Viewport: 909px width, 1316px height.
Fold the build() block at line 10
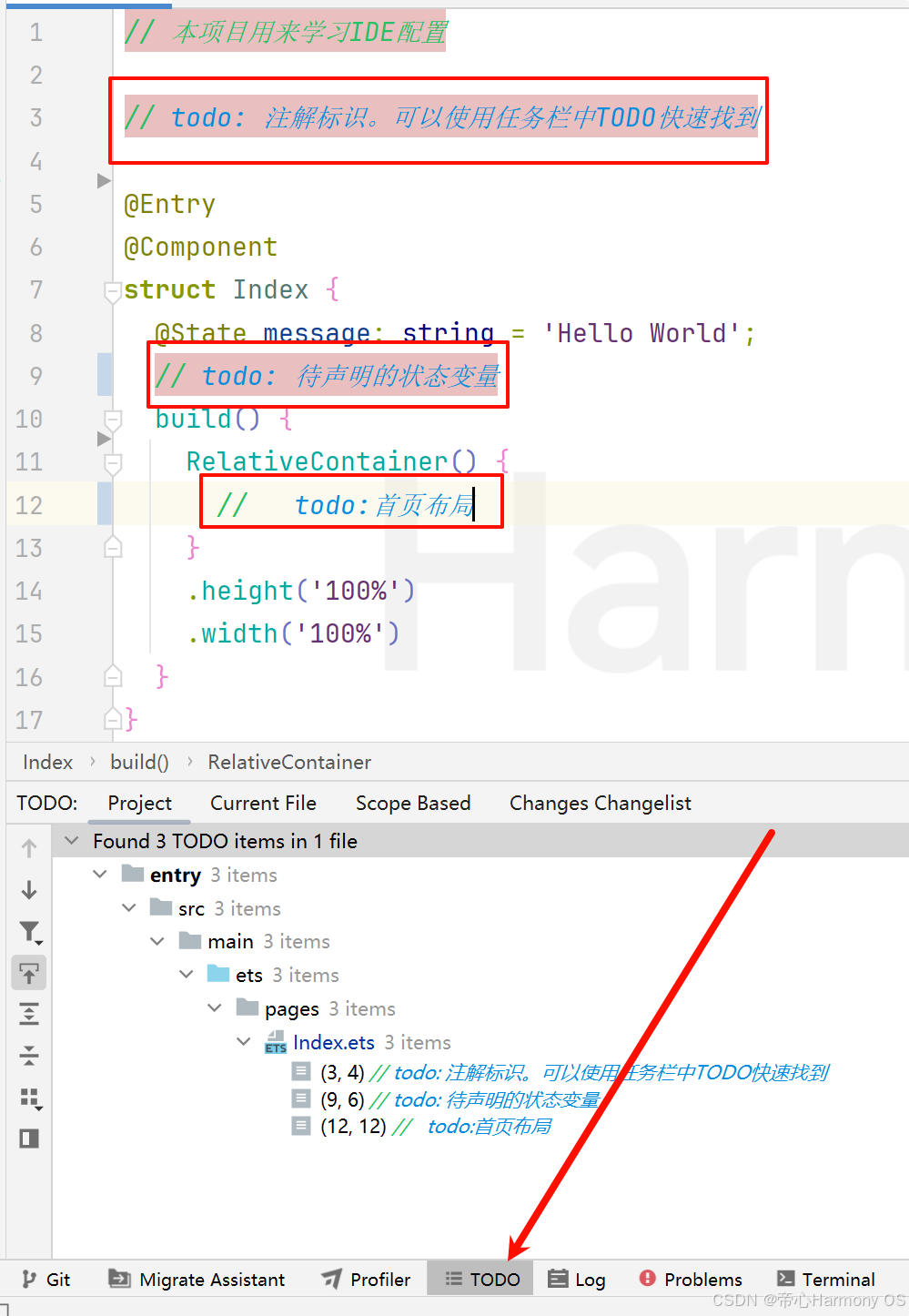[x=113, y=420]
